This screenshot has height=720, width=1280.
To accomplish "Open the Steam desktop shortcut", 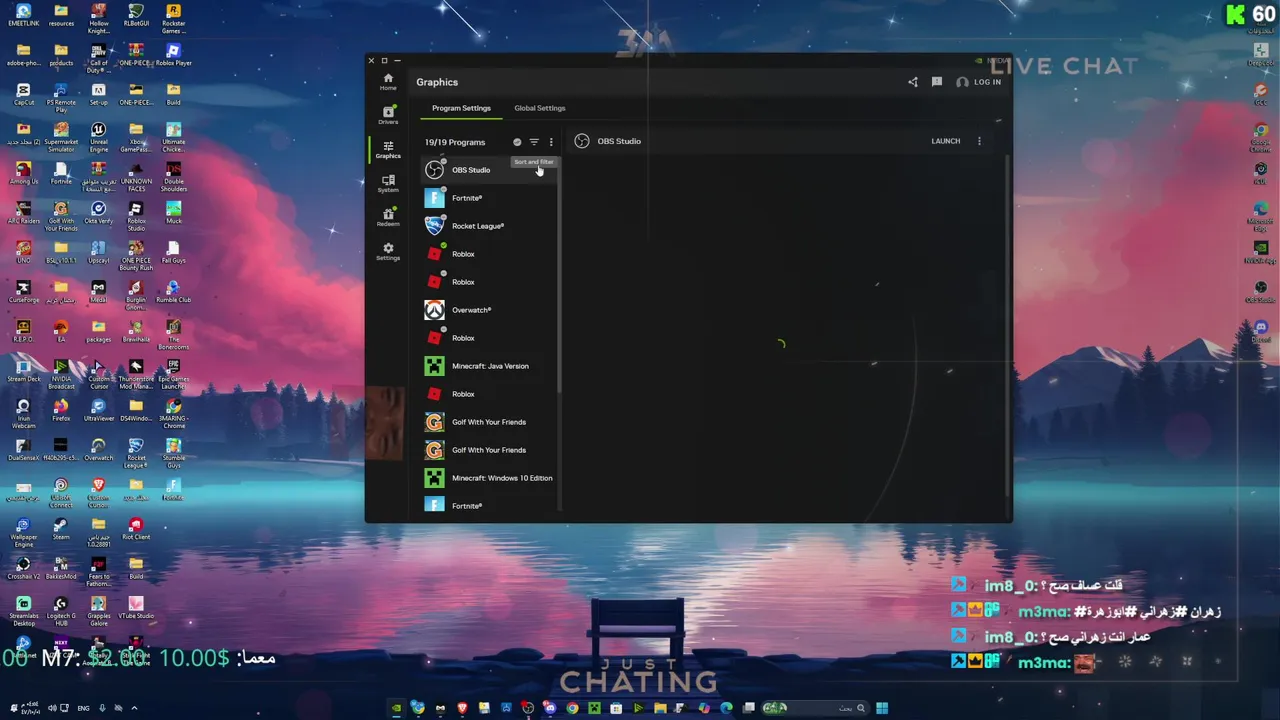I will (61, 529).
